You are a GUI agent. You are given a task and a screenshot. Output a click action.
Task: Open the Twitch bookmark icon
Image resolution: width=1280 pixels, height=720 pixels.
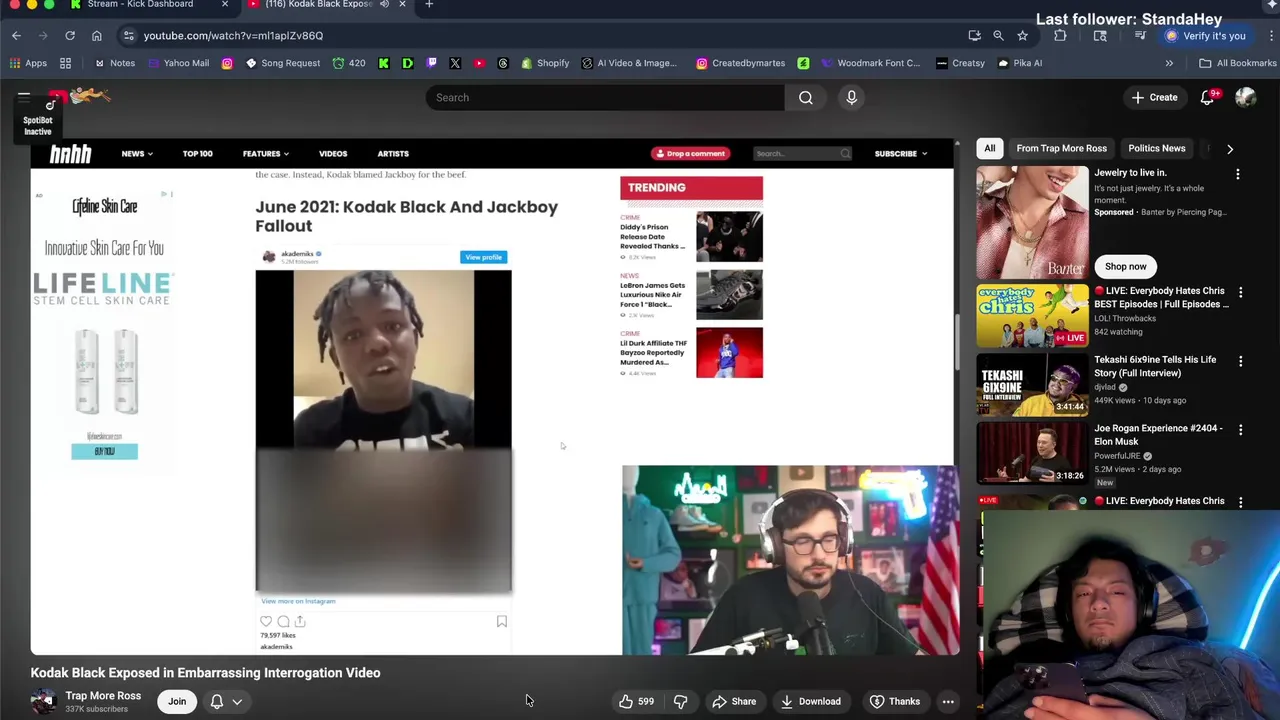[431, 63]
